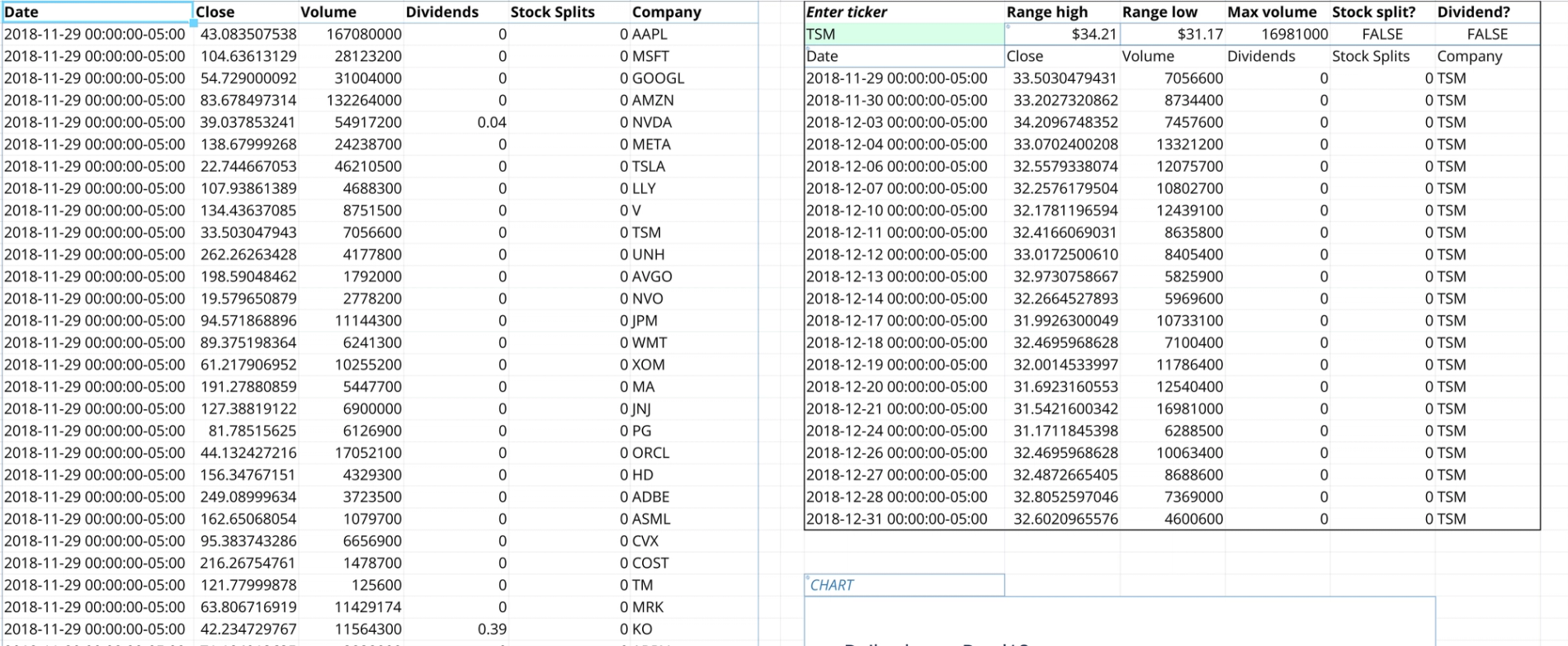
Task: Select the 0.39 dividend cell for KO
Action: click(x=456, y=629)
